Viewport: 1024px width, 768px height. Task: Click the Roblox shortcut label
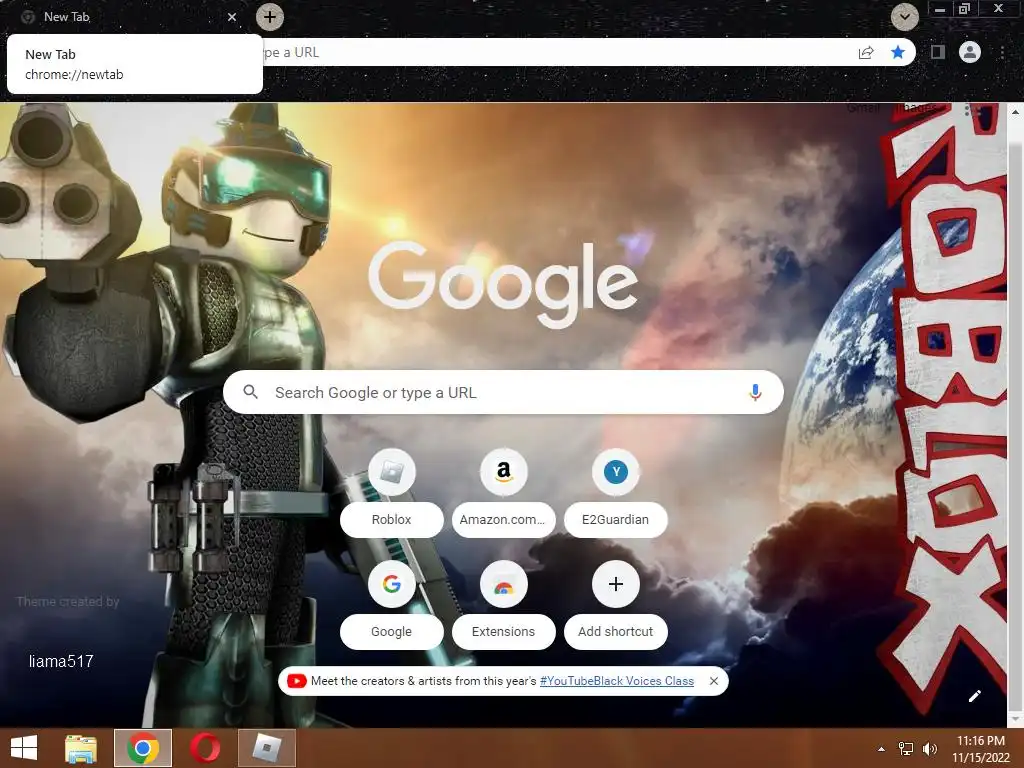391,520
